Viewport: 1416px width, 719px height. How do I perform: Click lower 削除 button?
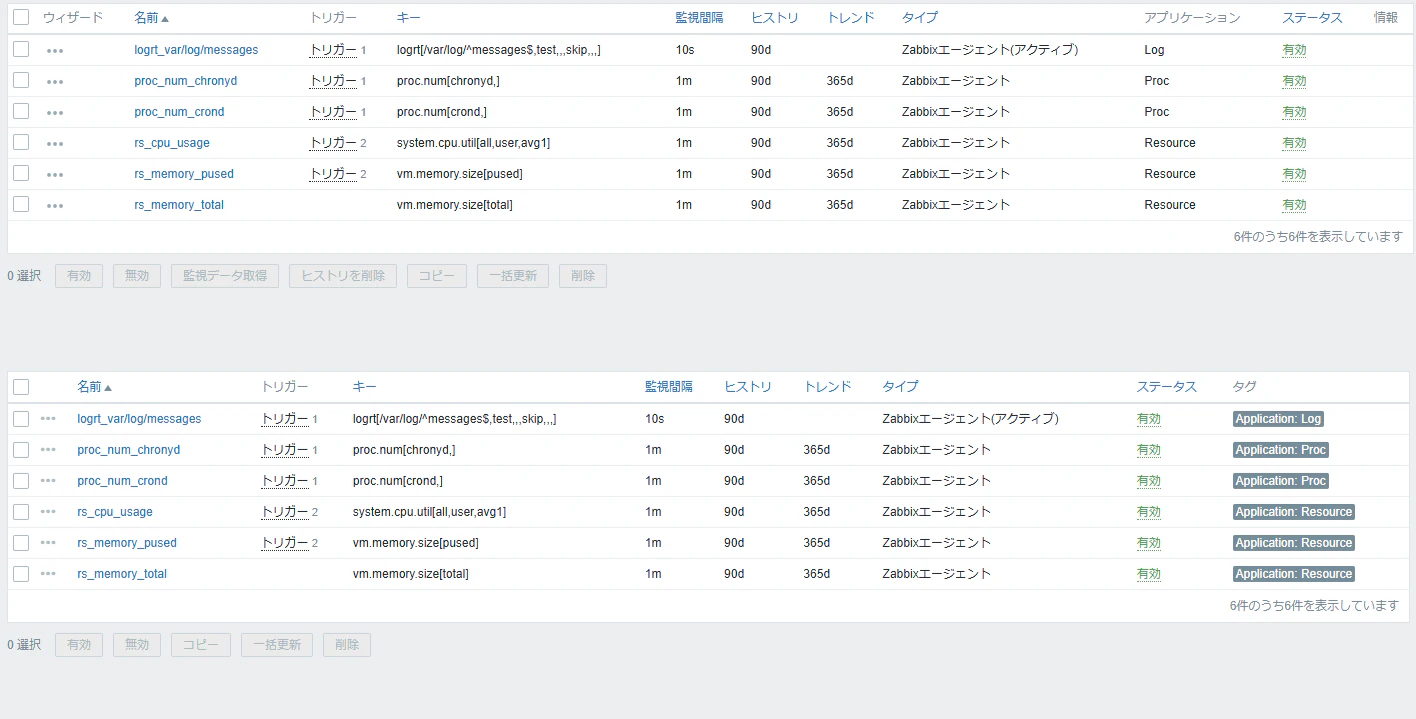click(x=347, y=645)
